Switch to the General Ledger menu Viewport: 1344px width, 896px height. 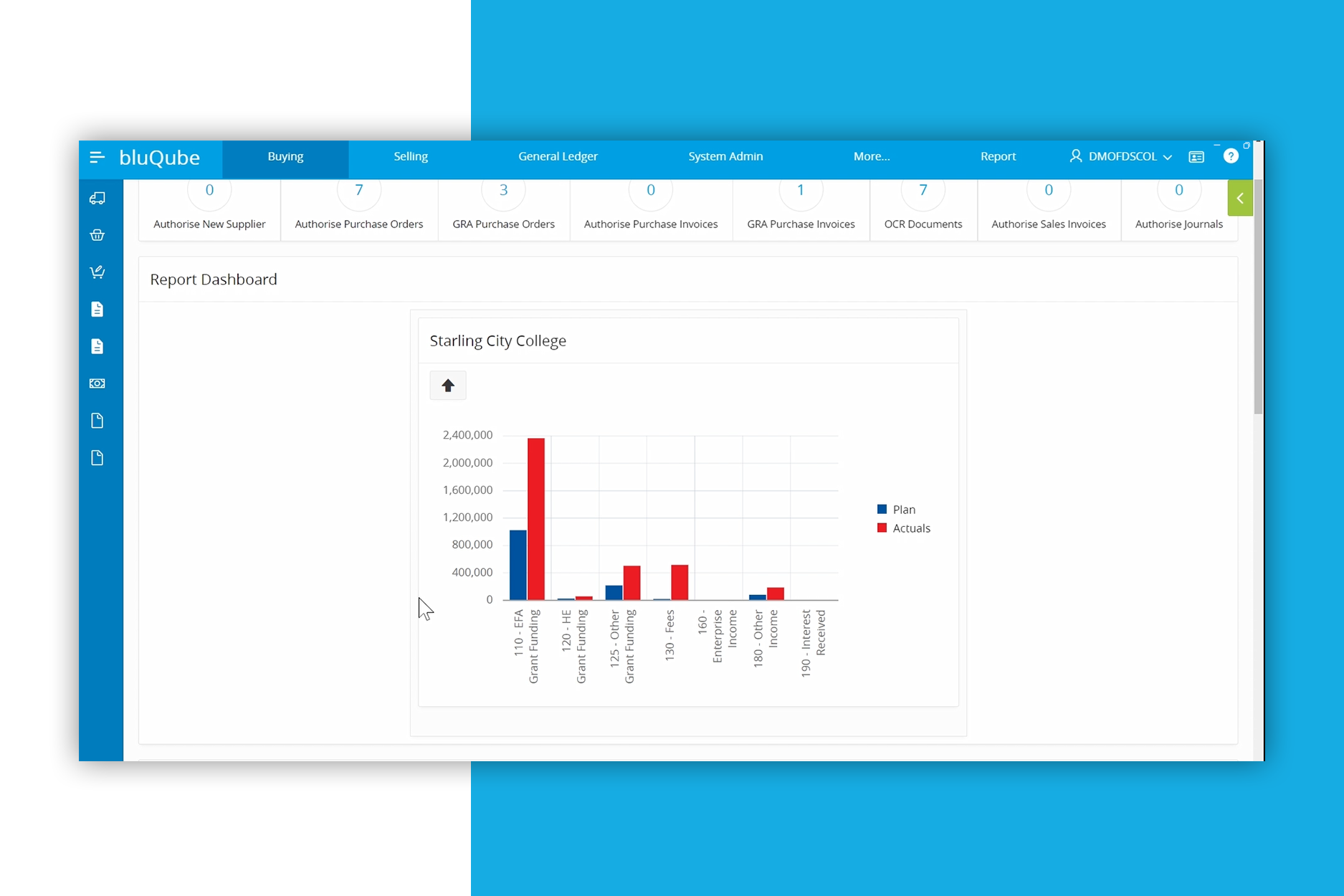(558, 156)
